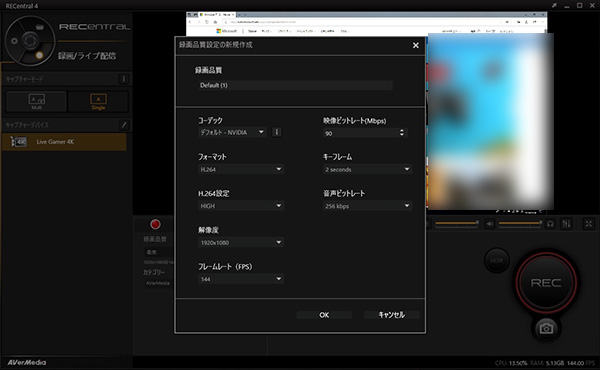Click the キャンセル cancel button
The height and width of the screenshot is (370, 600).
coord(391,315)
